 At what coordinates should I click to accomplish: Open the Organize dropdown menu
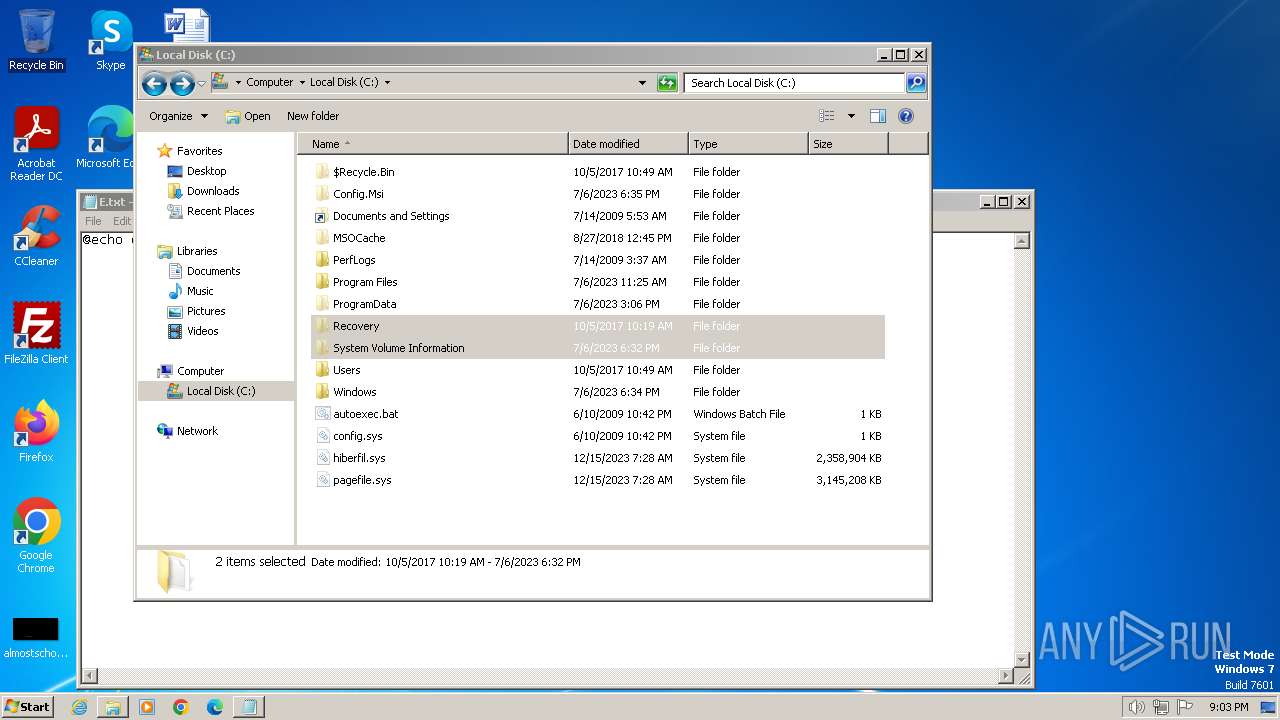point(178,116)
